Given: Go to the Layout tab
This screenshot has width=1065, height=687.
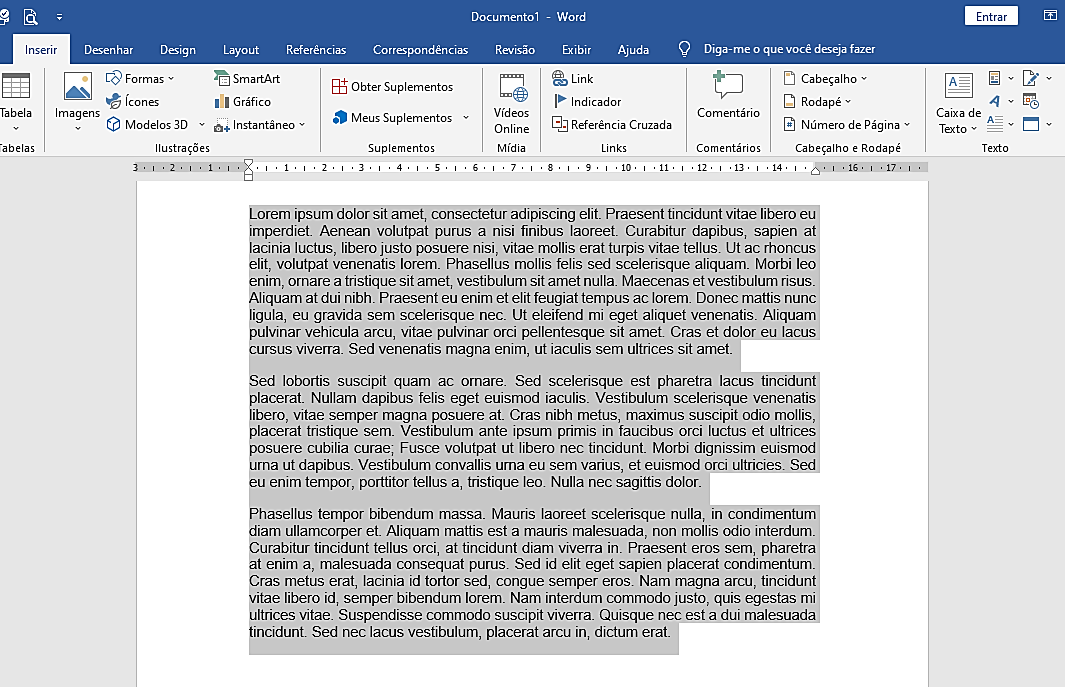Looking at the screenshot, I should [241, 50].
